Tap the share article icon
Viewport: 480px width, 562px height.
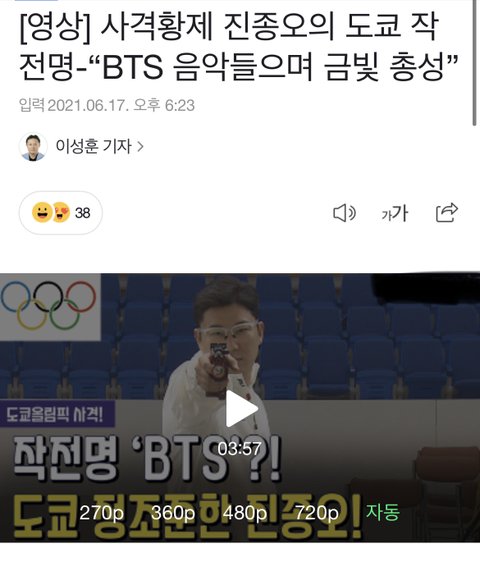tap(447, 213)
